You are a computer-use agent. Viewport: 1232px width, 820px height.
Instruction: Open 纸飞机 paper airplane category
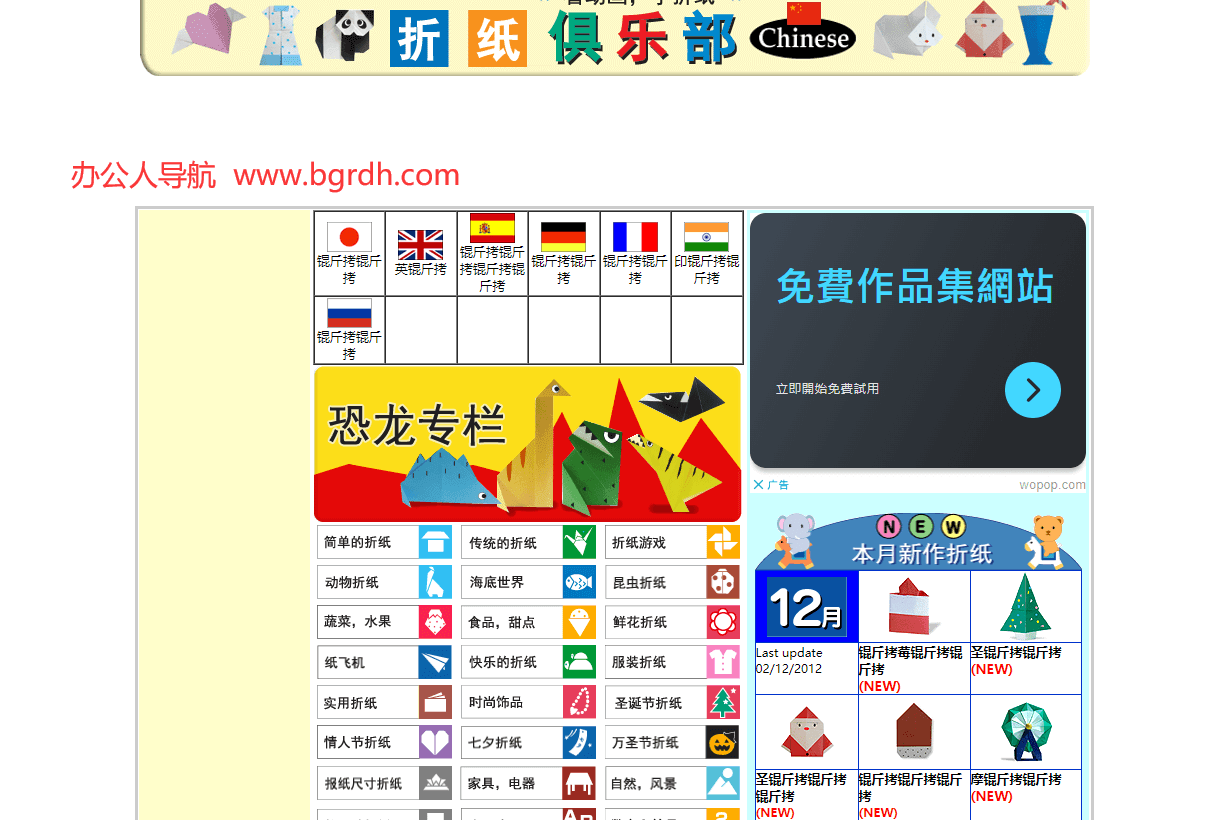click(x=384, y=662)
